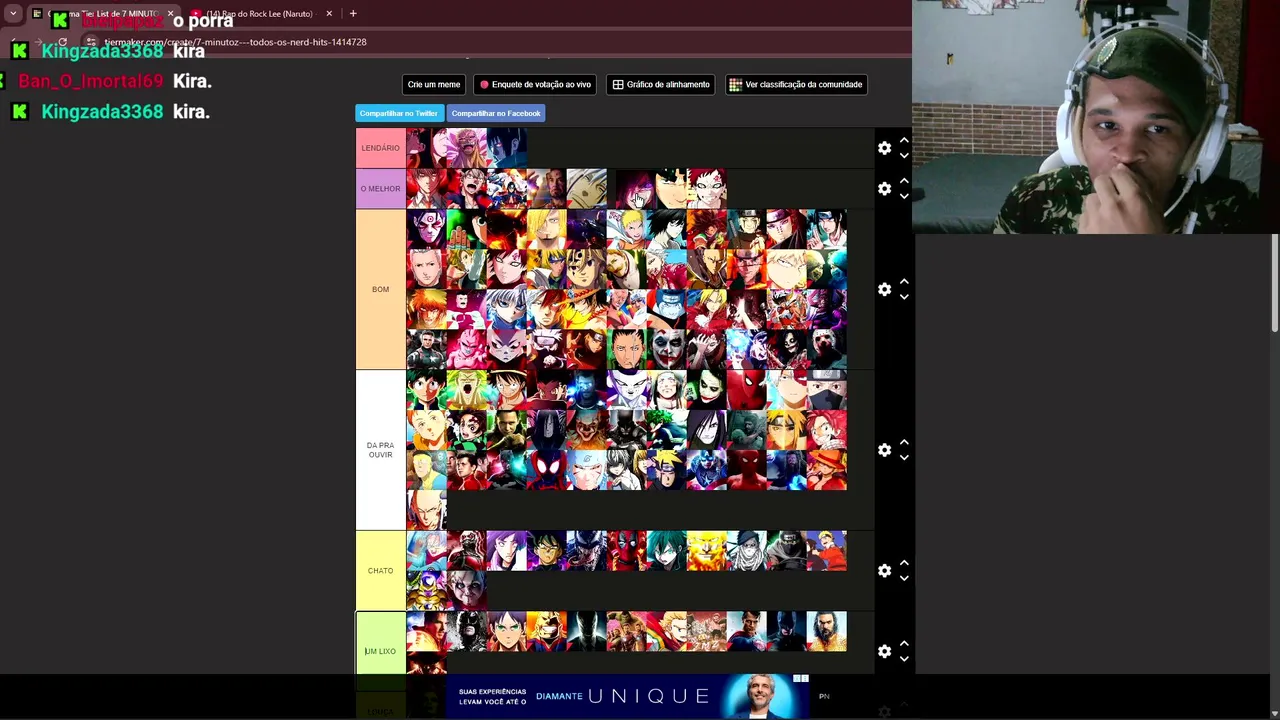Screen dimensions: 1280x720
Task: Select Deku thumbnail starting DA PRA OUVIR
Action: coord(426,390)
